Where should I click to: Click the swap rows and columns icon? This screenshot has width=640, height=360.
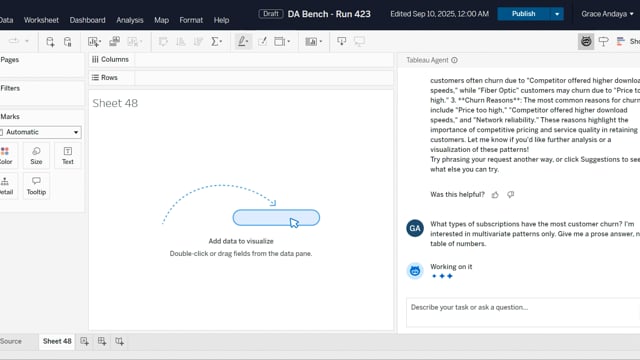[x=163, y=42]
